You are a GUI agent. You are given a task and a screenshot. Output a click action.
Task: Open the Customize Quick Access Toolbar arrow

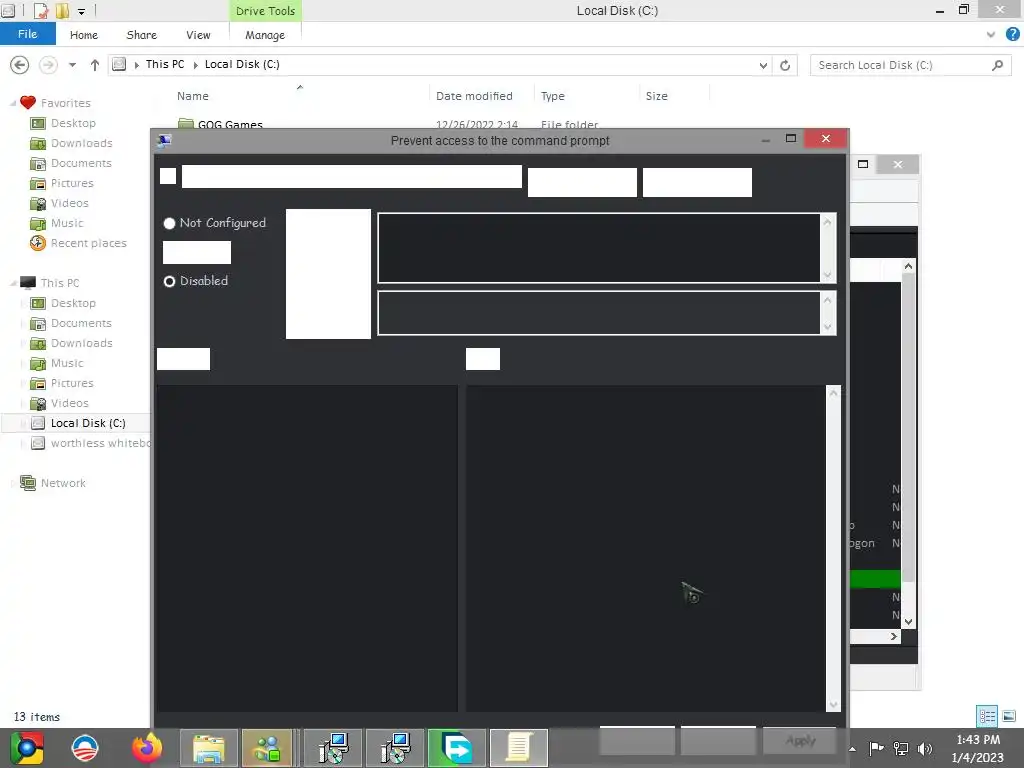tap(82, 11)
